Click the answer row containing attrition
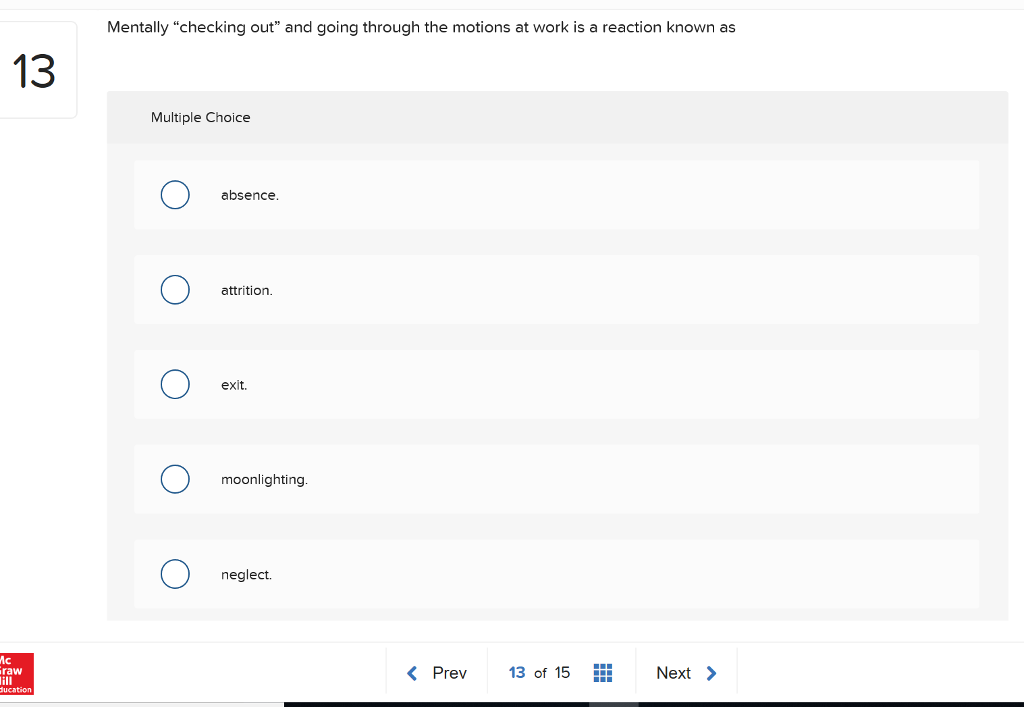Screen dimensions: 1024x707 [556, 289]
